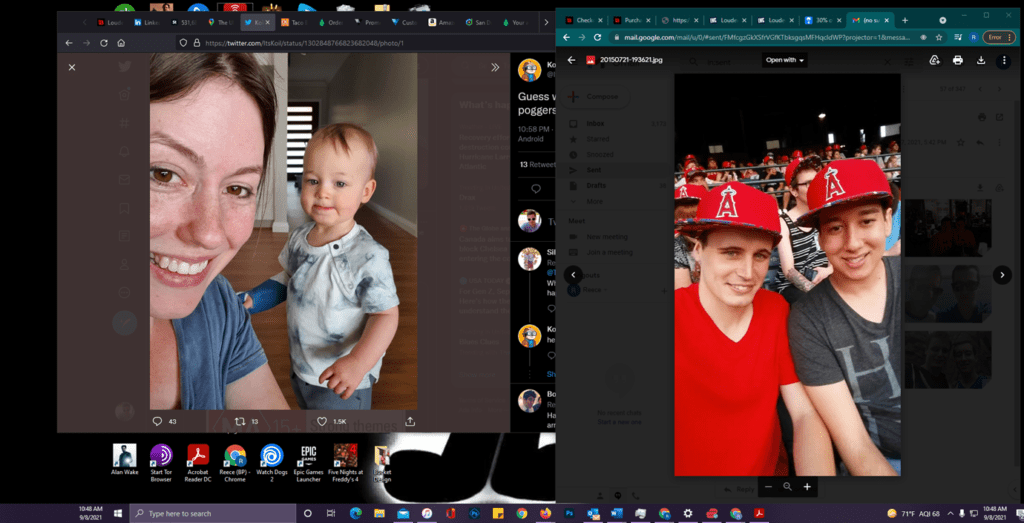Close the Twitter photo viewer overlay

coord(72,67)
